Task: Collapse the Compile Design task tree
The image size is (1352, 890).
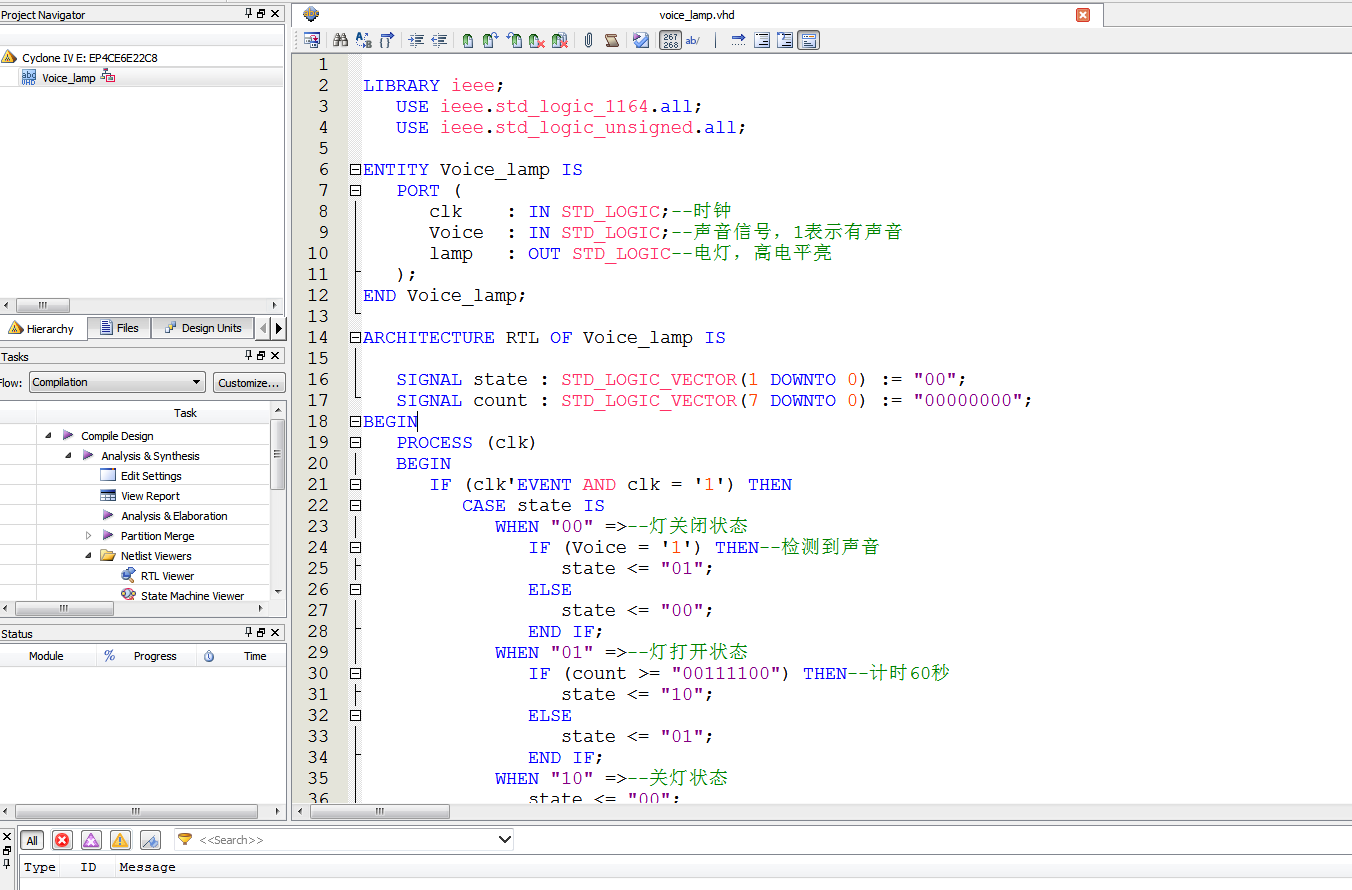Action: [x=48, y=436]
